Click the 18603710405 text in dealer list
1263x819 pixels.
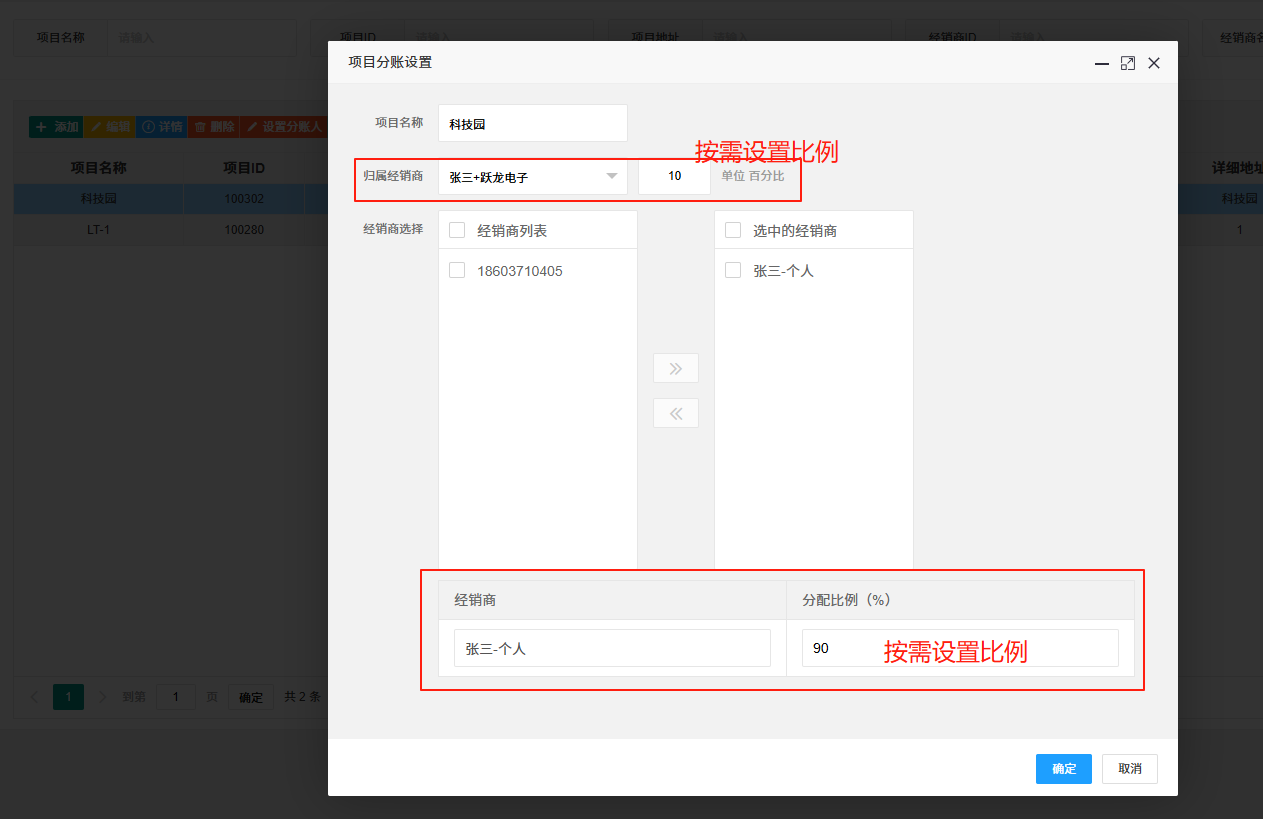pos(520,271)
